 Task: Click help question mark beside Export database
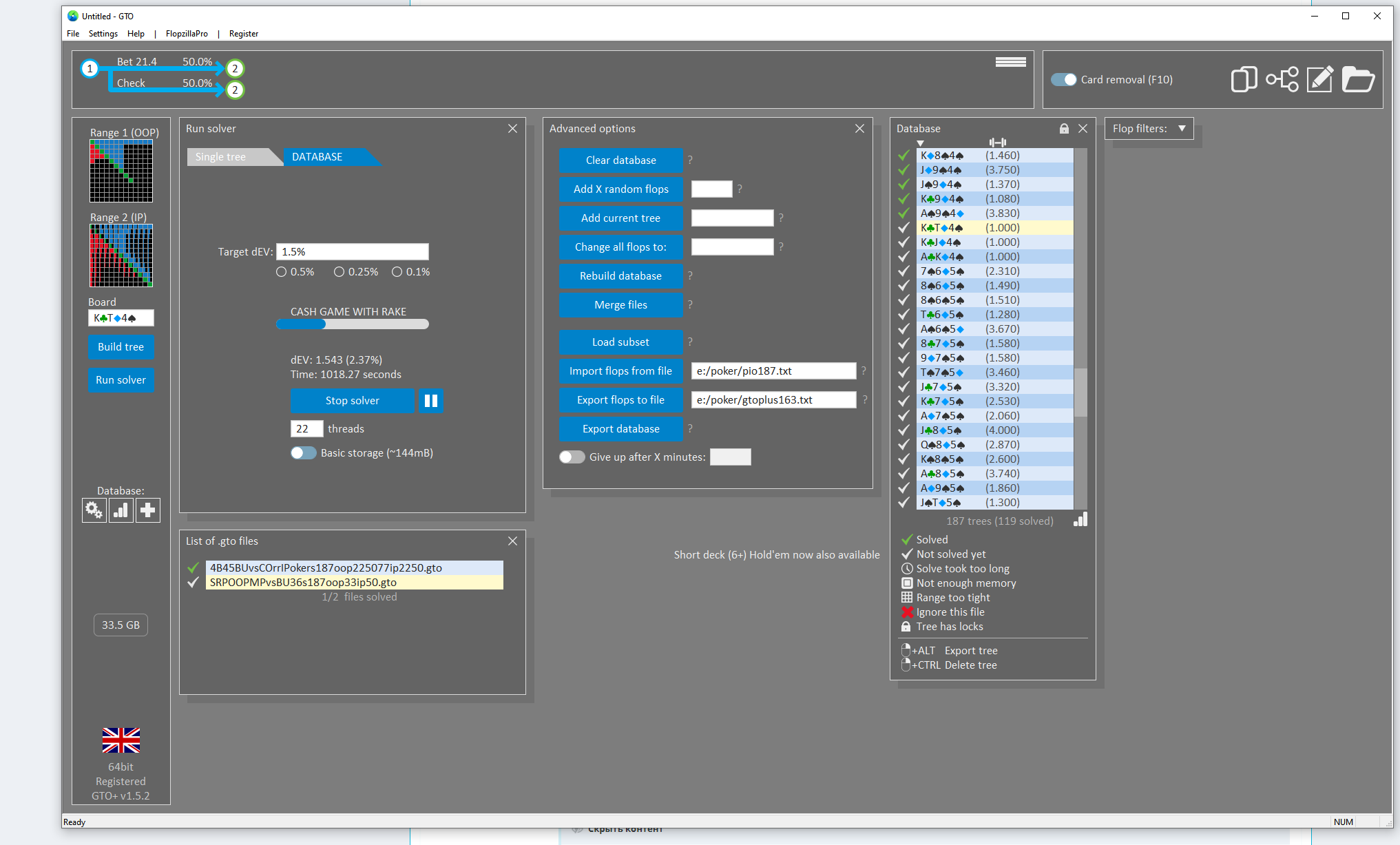tap(690, 429)
